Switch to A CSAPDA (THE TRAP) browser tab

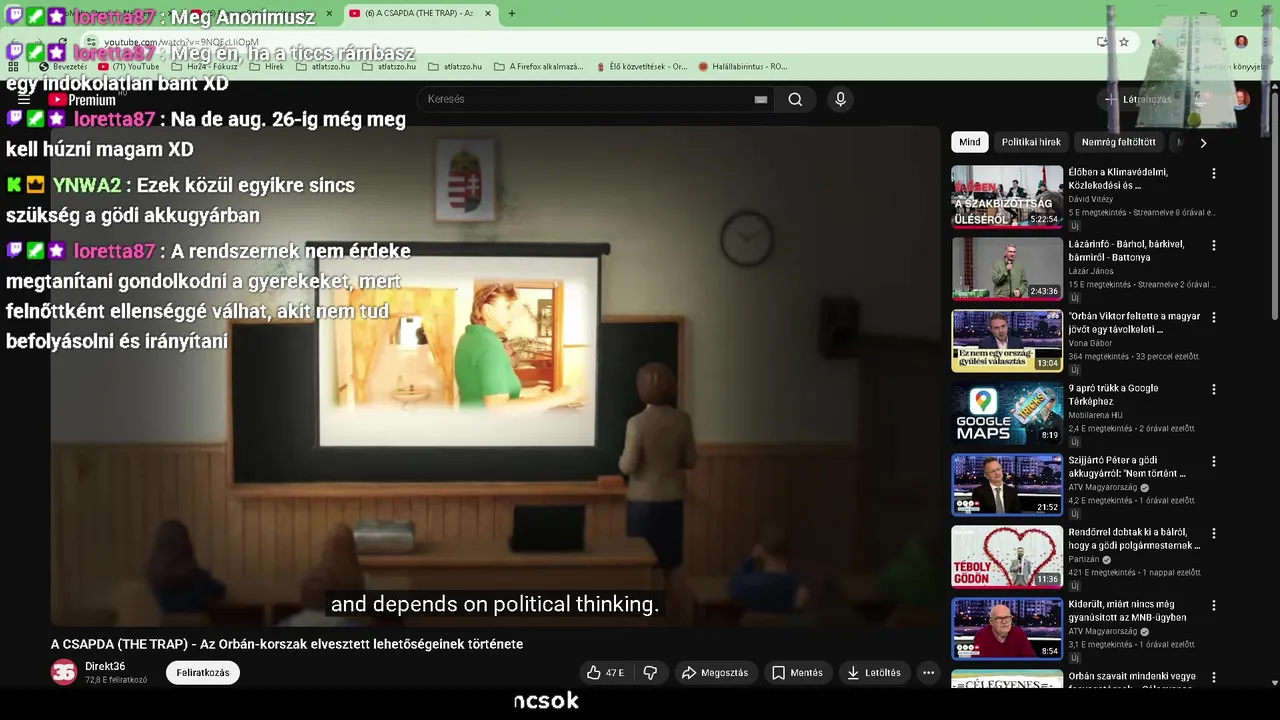coord(420,14)
